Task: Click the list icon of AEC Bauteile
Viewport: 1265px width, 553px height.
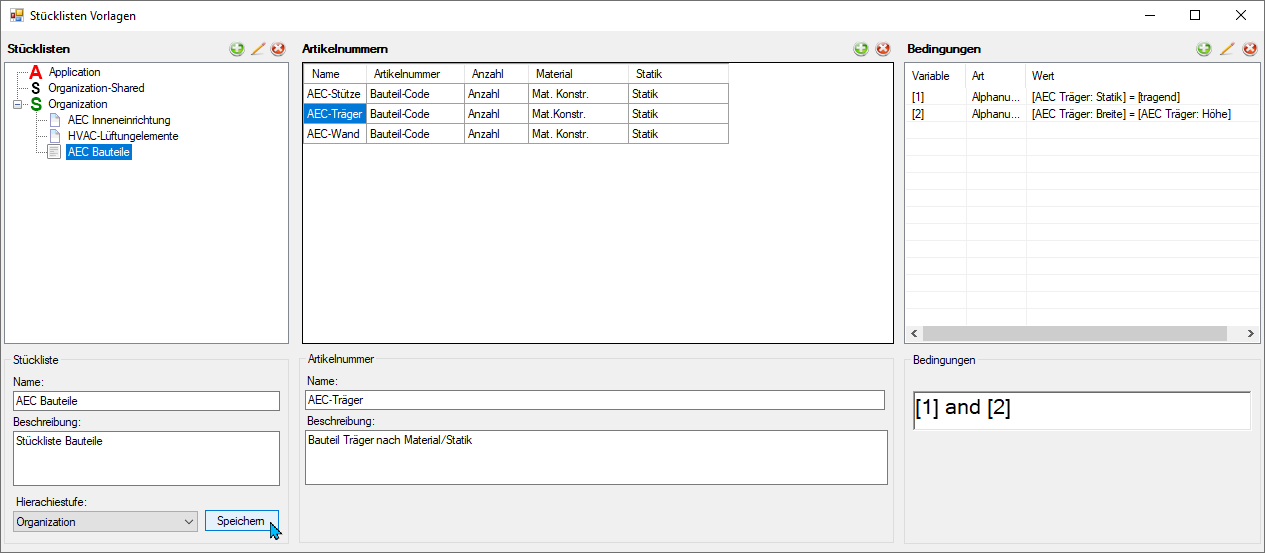Action: coord(56,152)
